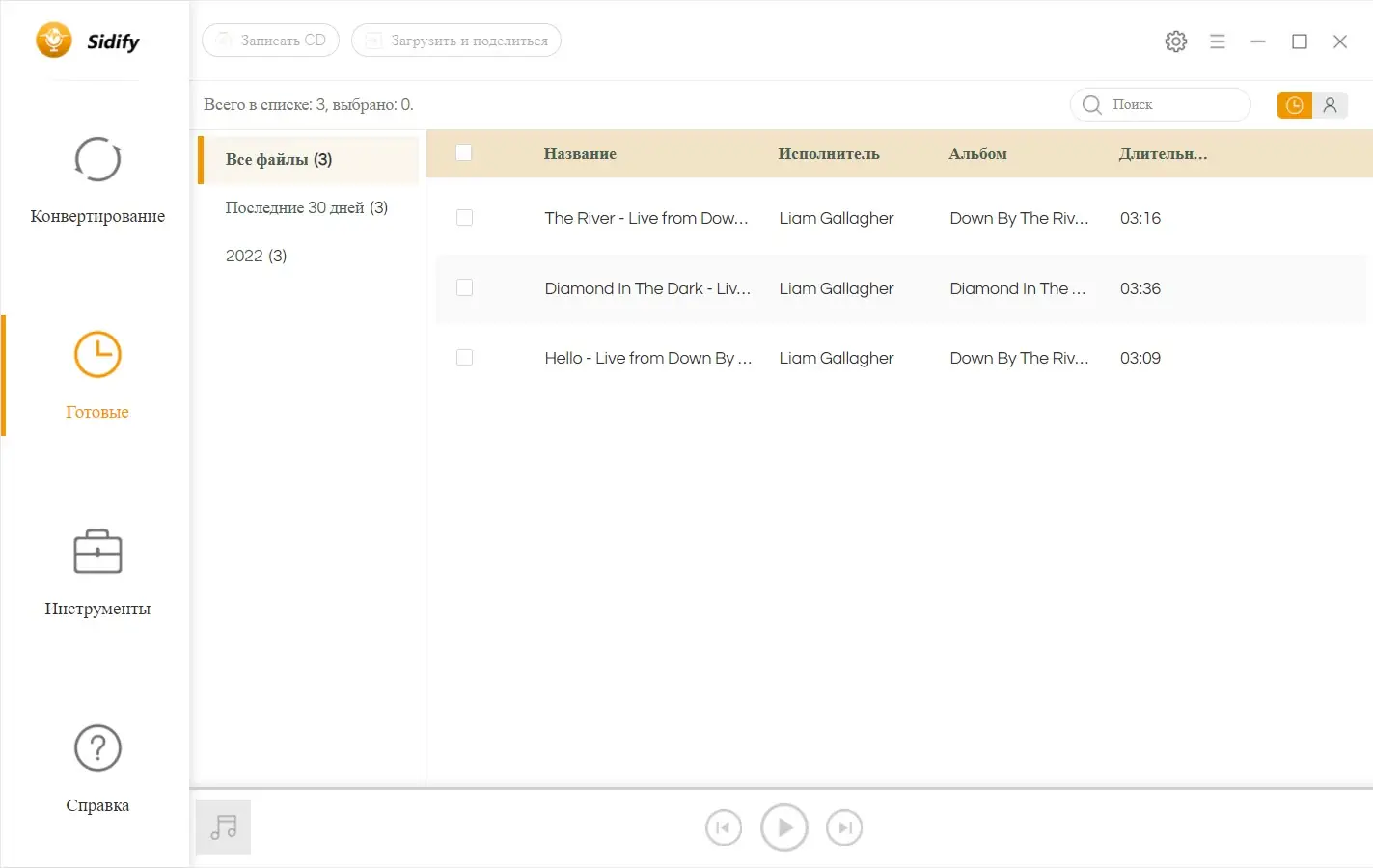Click the Sidify logo
This screenshot has height=868, width=1373.
click(x=88, y=41)
